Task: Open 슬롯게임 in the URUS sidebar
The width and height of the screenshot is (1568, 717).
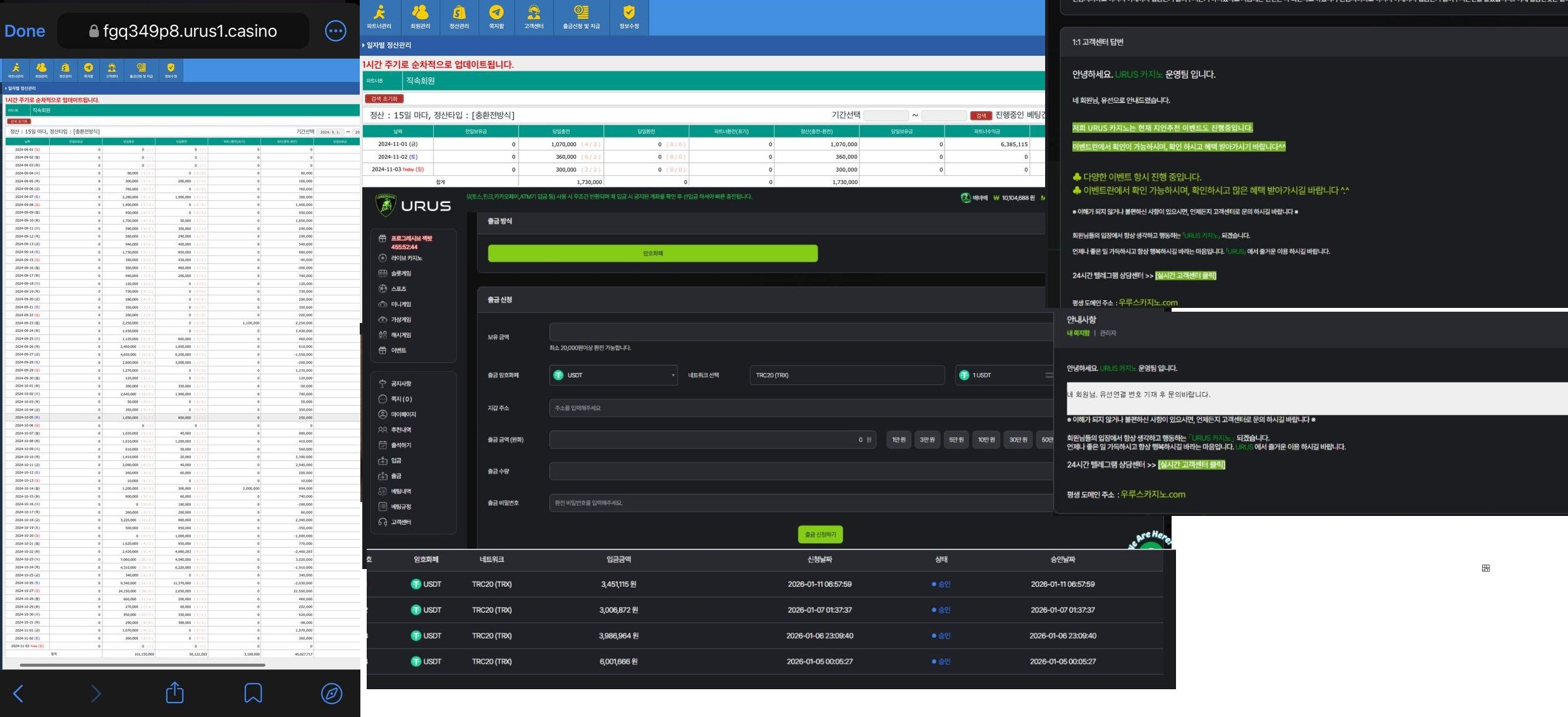Action: [401, 273]
